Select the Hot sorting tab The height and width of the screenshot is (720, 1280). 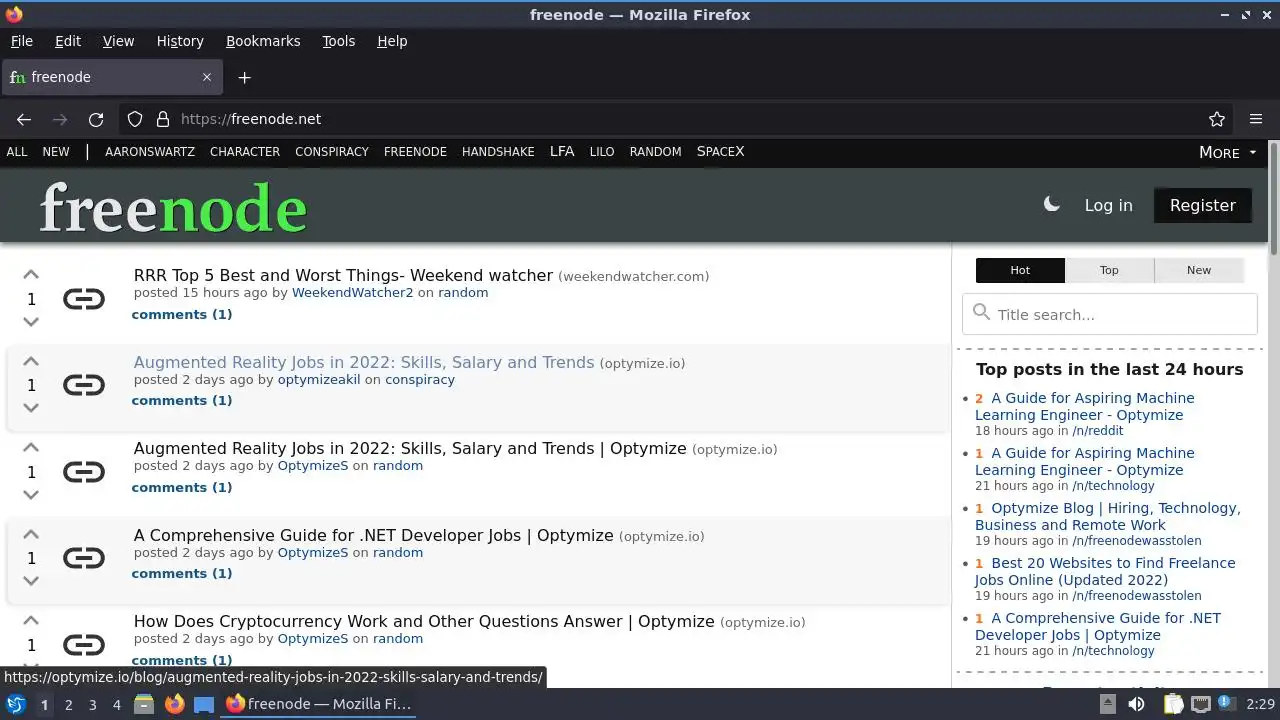coord(1020,270)
